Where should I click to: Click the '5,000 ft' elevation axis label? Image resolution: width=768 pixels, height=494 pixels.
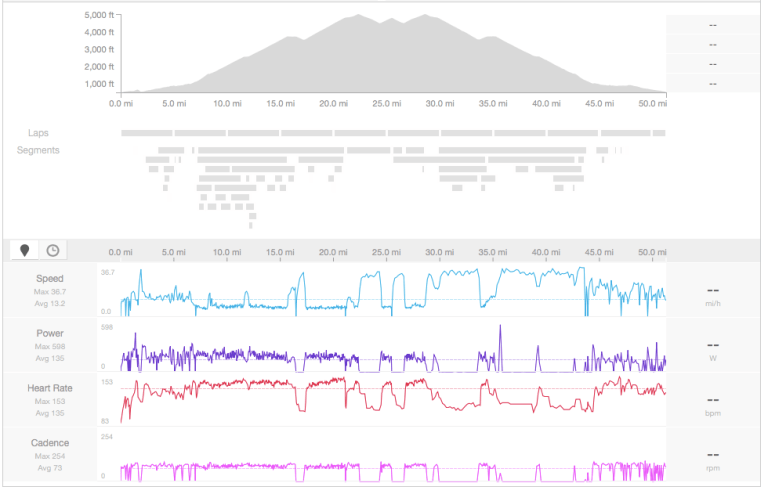point(99,15)
